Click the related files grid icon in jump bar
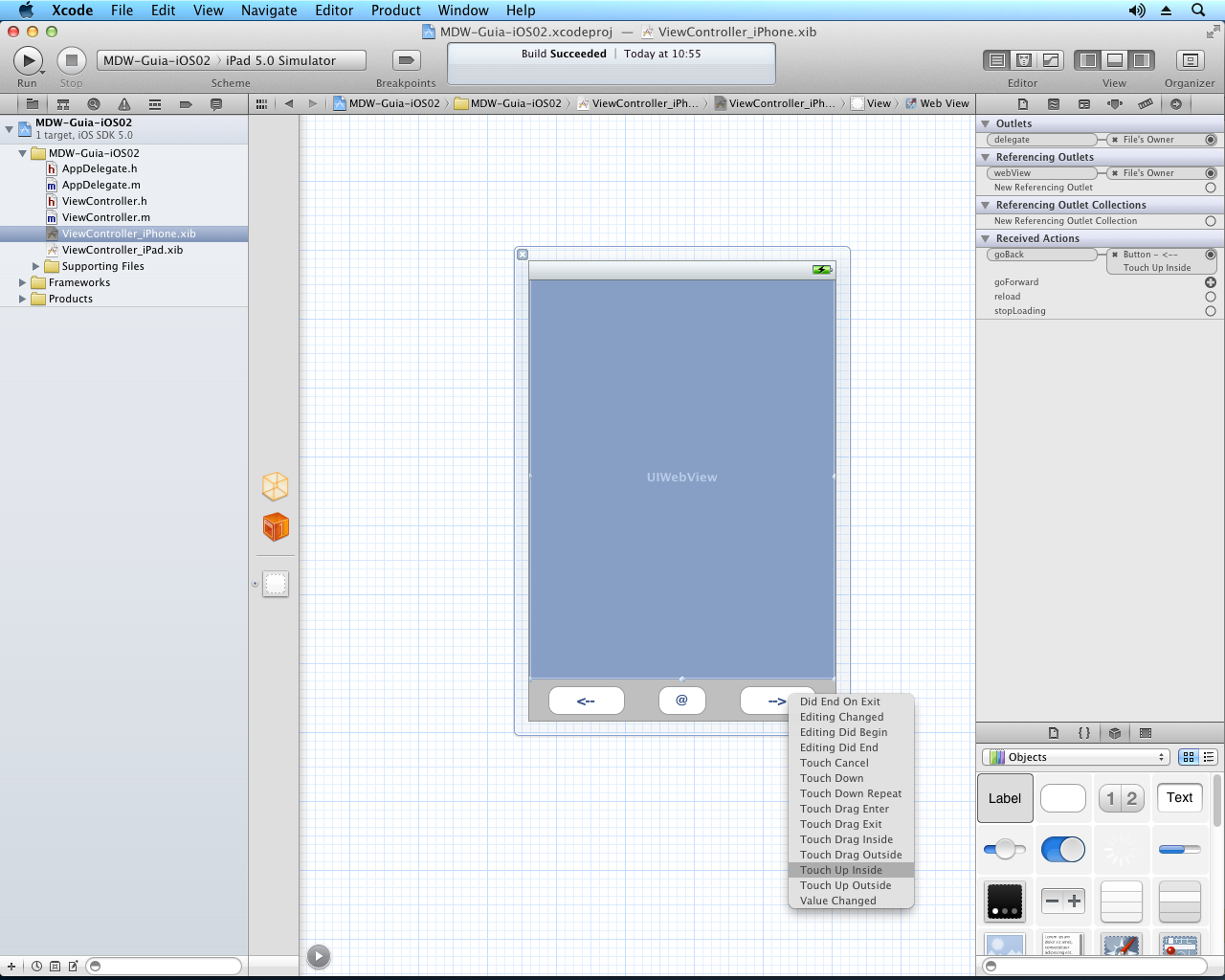Screen dimensions: 1225x980 (x=261, y=103)
